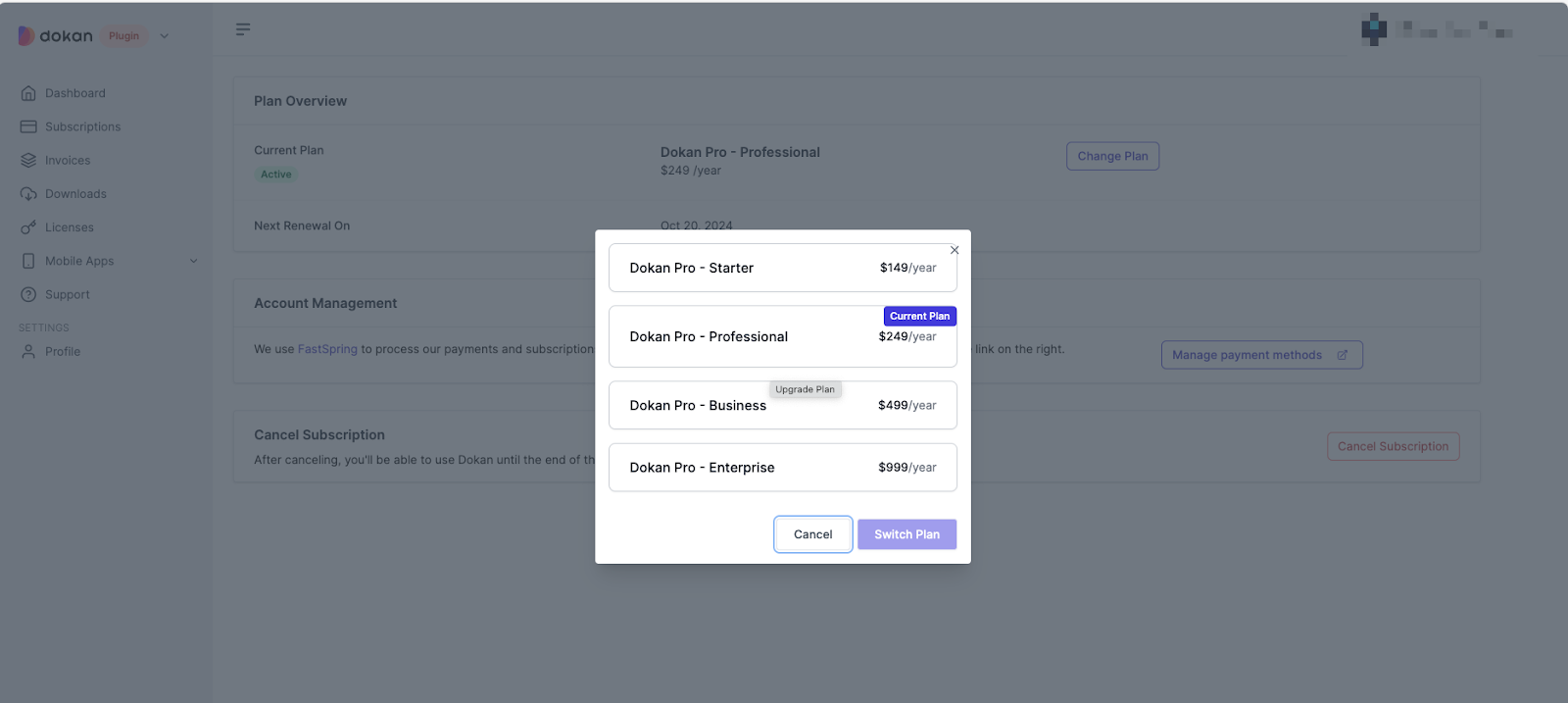This screenshot has height=703, width=1568.
Task: Expand the Plugin selector chevron
Action: pyautogui.click(x=165, y=36)
